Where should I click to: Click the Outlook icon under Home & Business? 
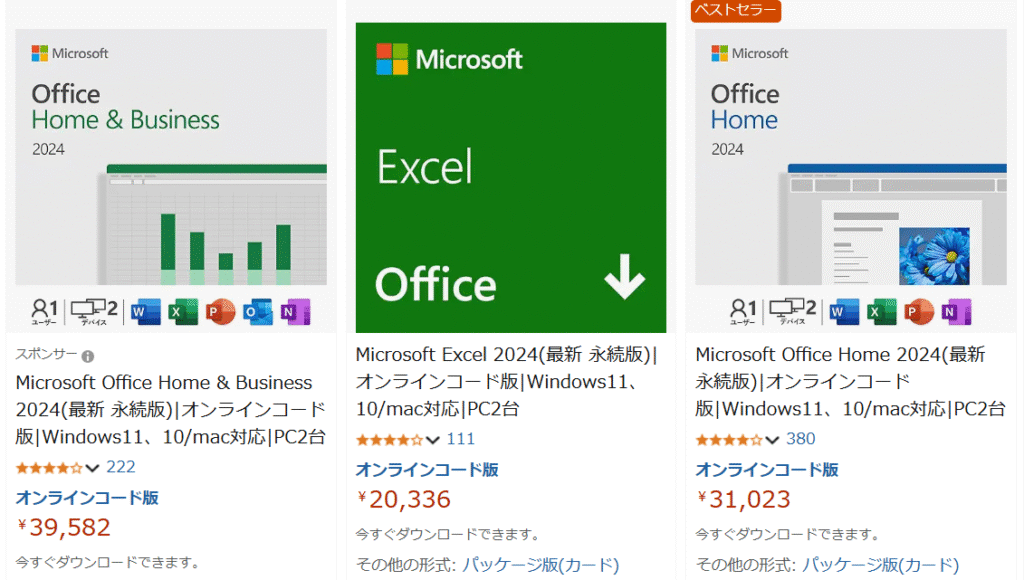point(258,312)
